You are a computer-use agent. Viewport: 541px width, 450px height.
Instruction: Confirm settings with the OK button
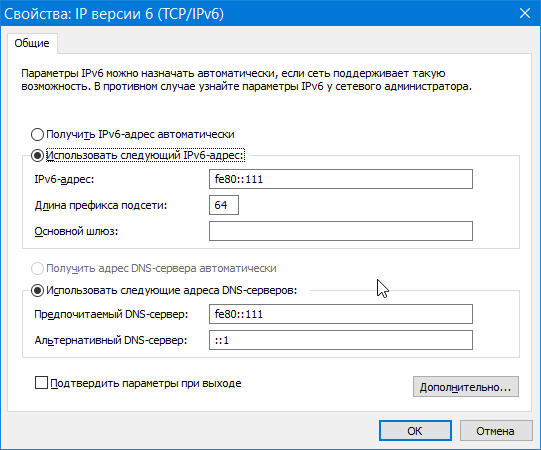point(415,431)
